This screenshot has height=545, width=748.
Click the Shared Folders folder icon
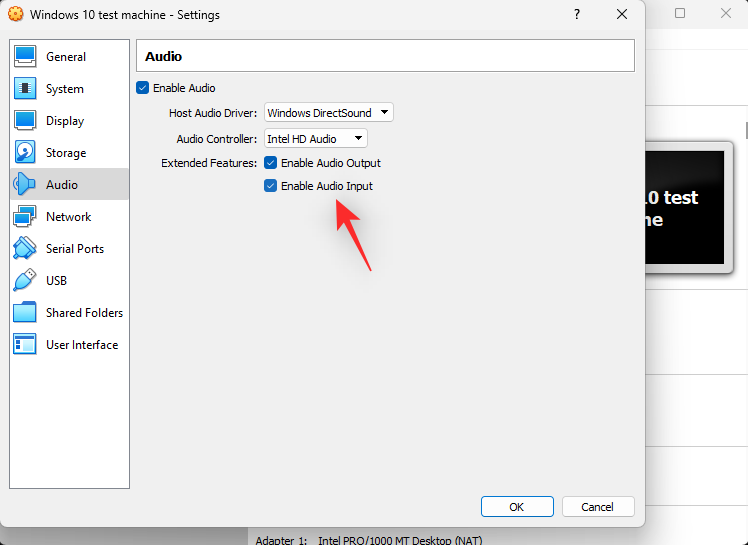(x=25, y=313)
